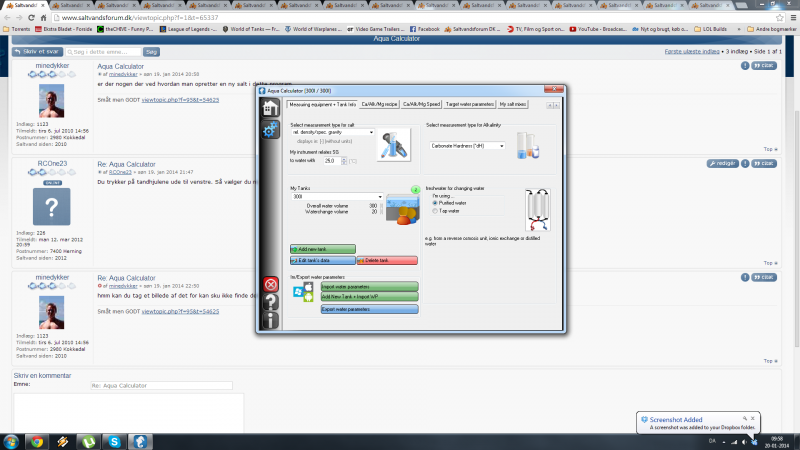Open the gear settings icon in sidebar
The width and height of the screenshot is (800, 450).
(270, 131)
